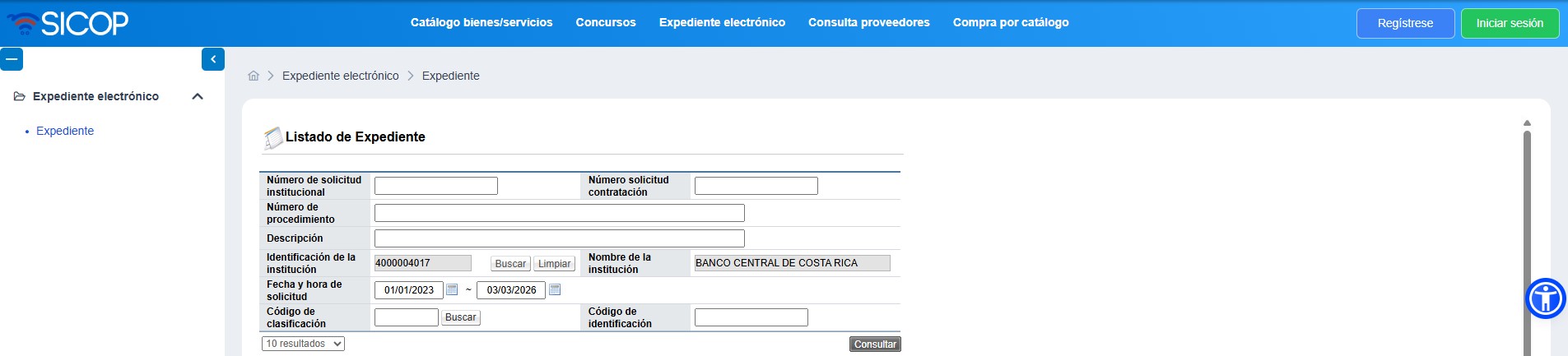This screenshot has height=356, width=1568.
Task: Collapse sidebar with the left chevron button
Action: [x=213, y=59]
